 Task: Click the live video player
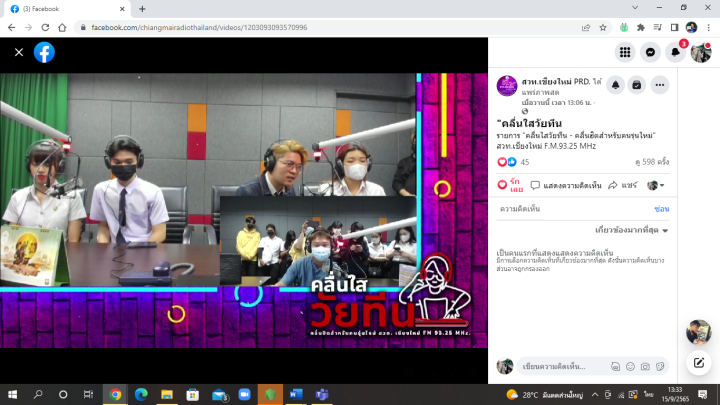(243, 210)
